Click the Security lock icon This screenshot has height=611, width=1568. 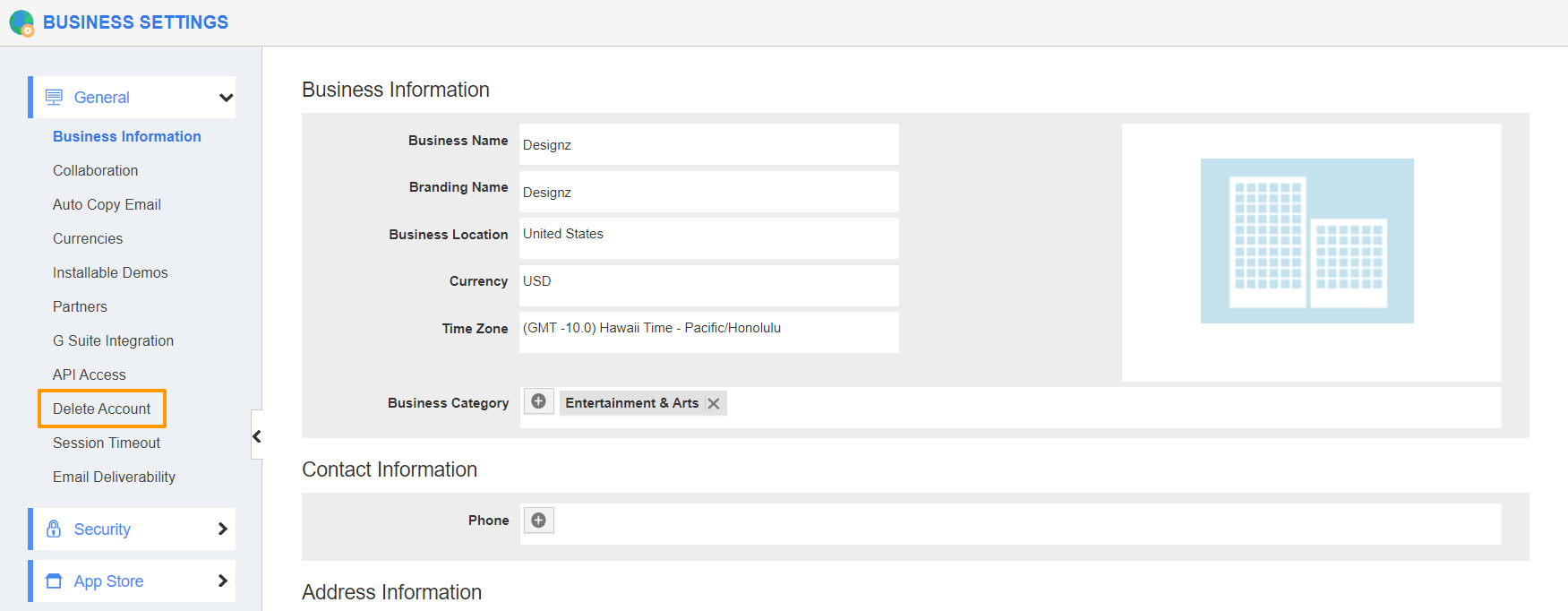point(54,529)
